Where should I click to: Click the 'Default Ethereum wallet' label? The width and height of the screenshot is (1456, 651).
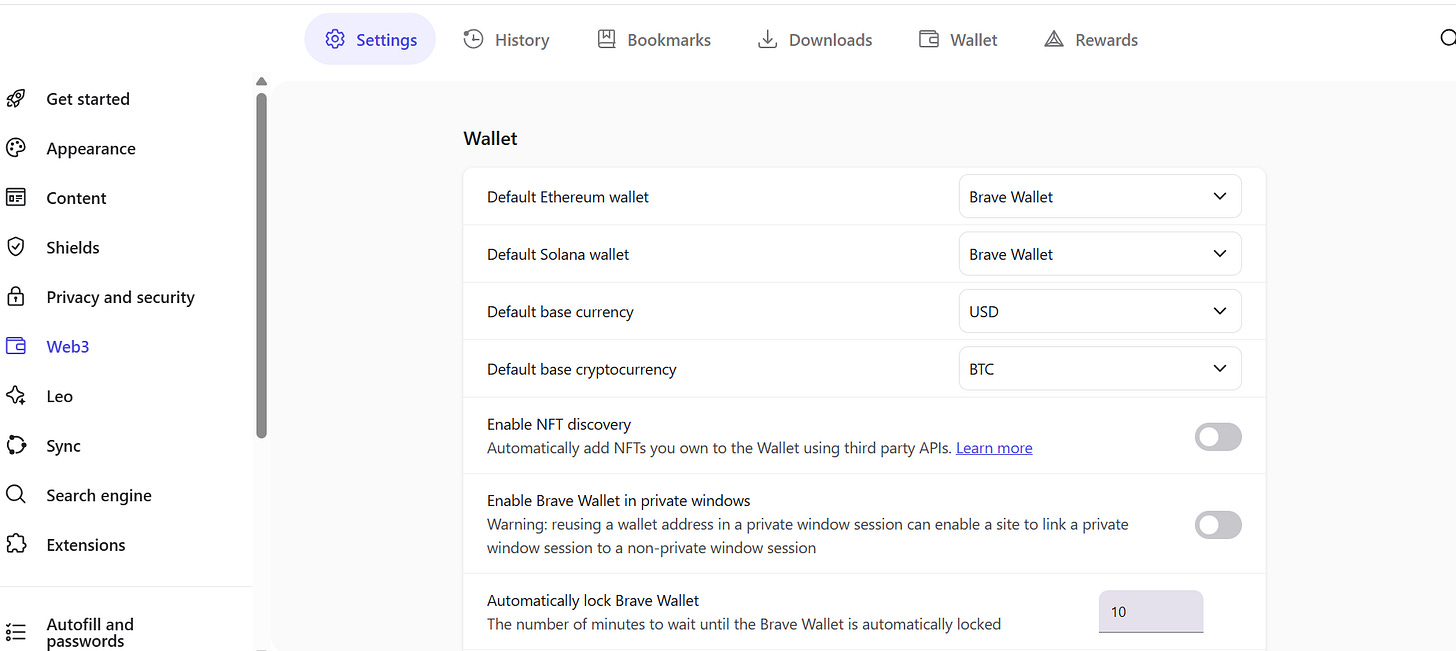click(x=568, y=197)
